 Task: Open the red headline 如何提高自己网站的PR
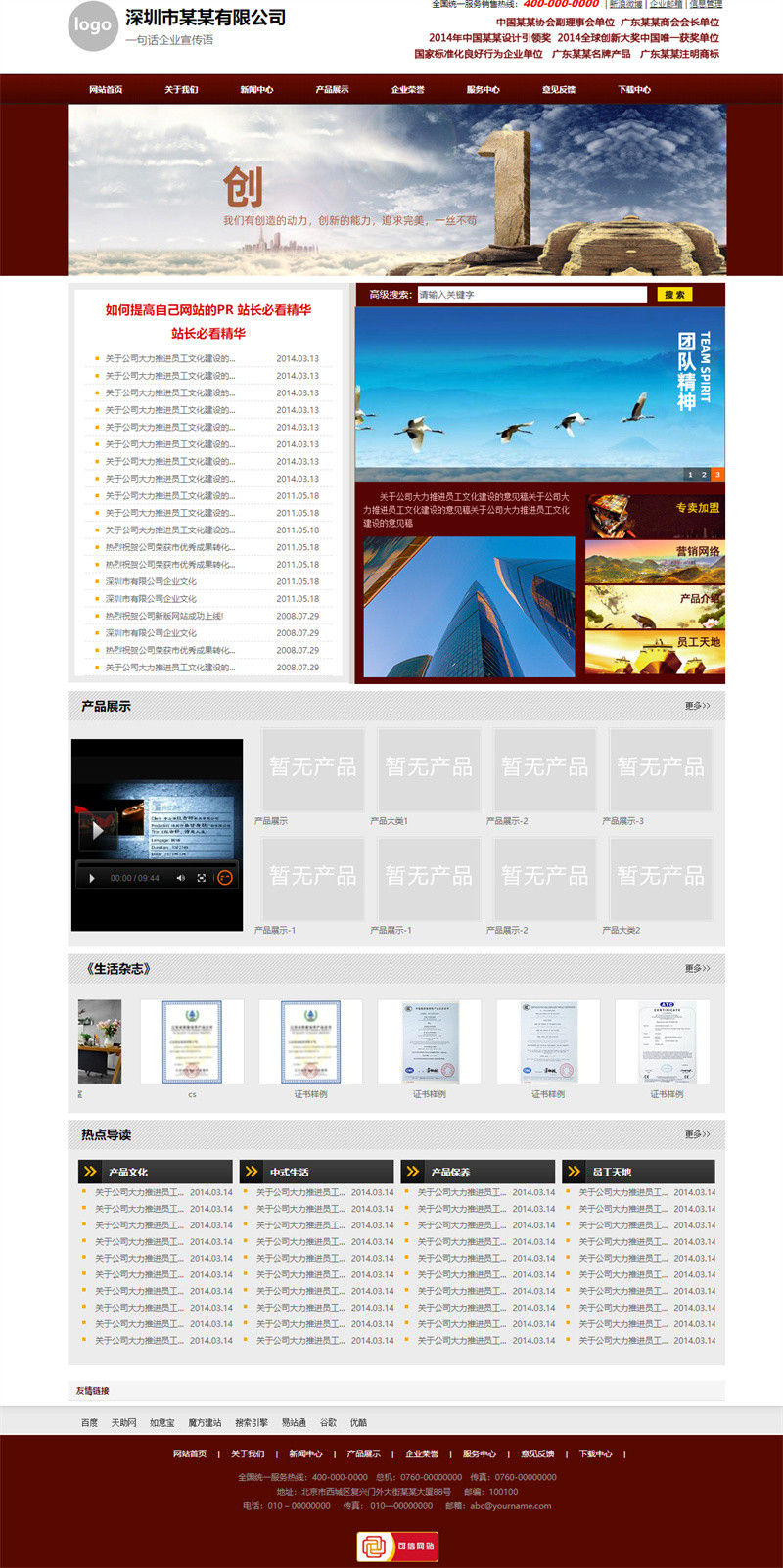(208, 310)
